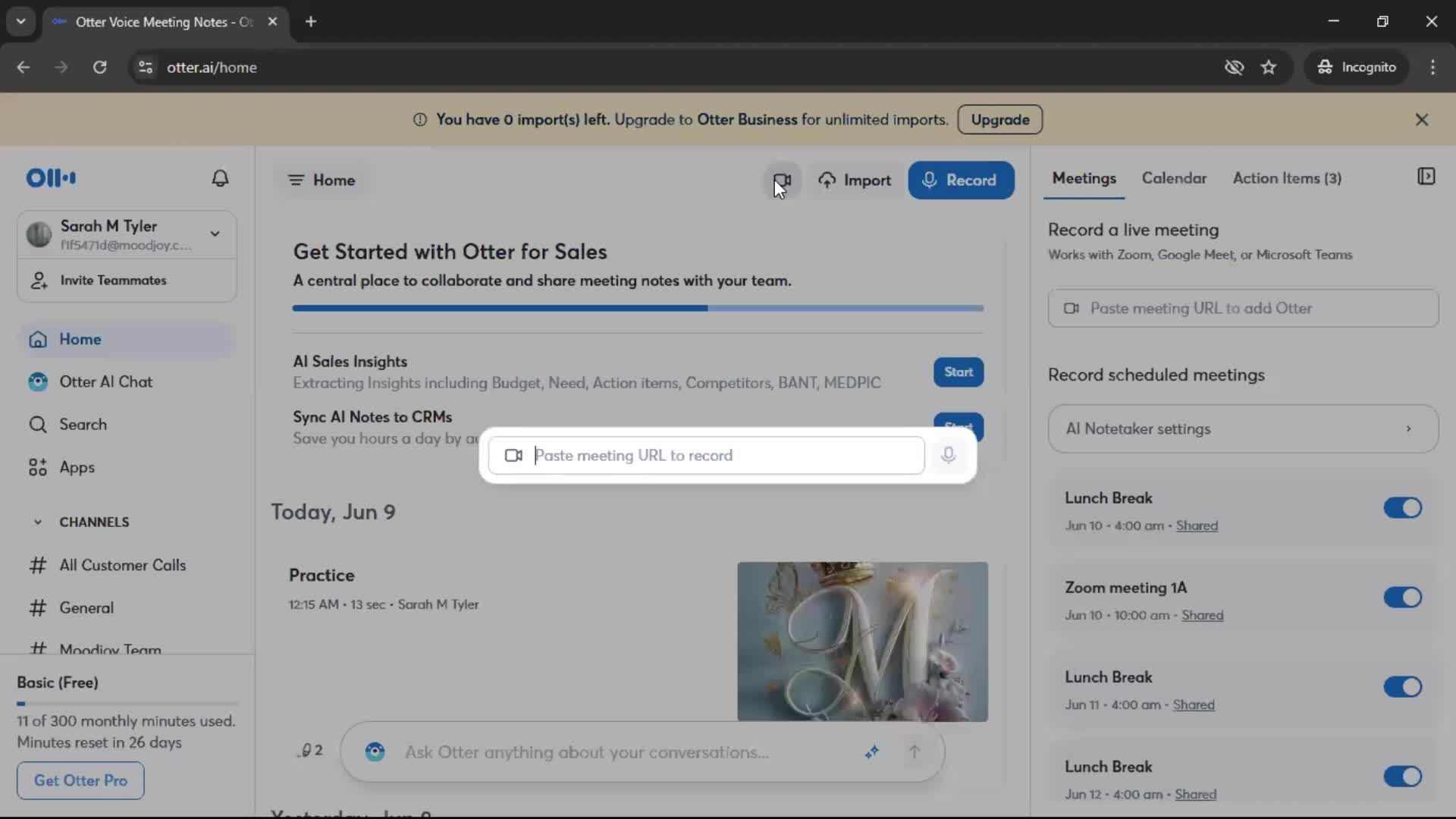Close the Otter Voice Meeting Notes tab
1456x819 pixels.
[x=272, y=21]
